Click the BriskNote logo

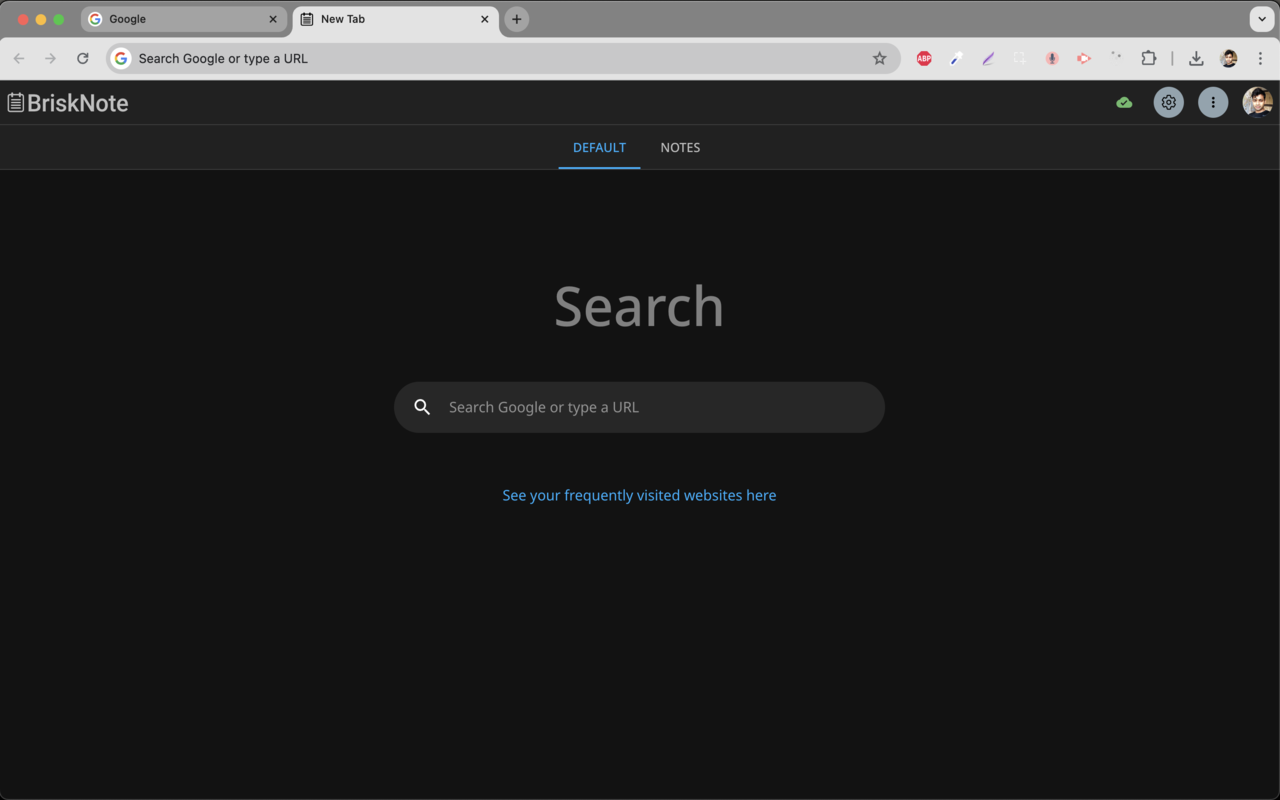[68, 102]
